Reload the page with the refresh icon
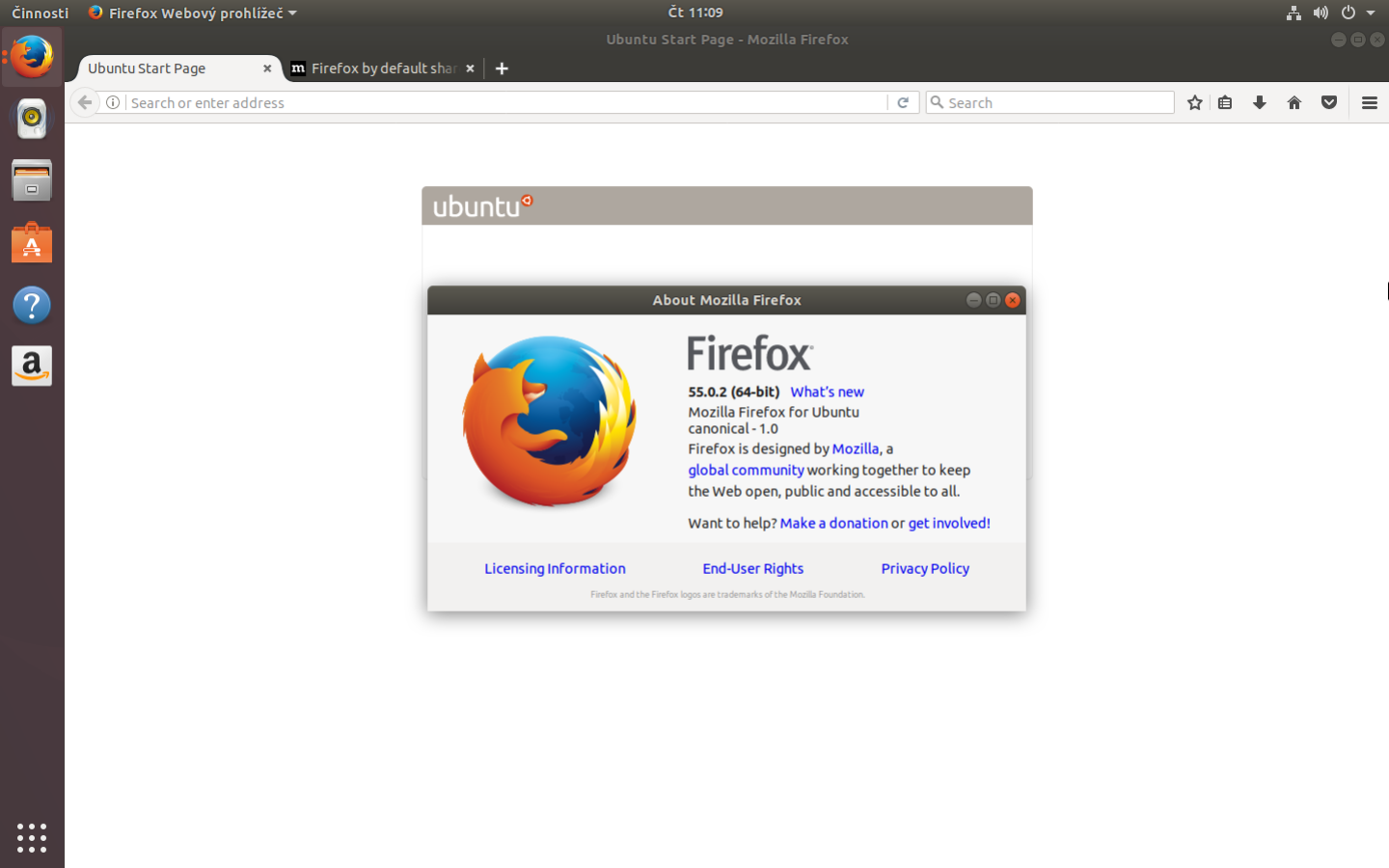This screenshot has height=868, width=1389. coord(903,102)
